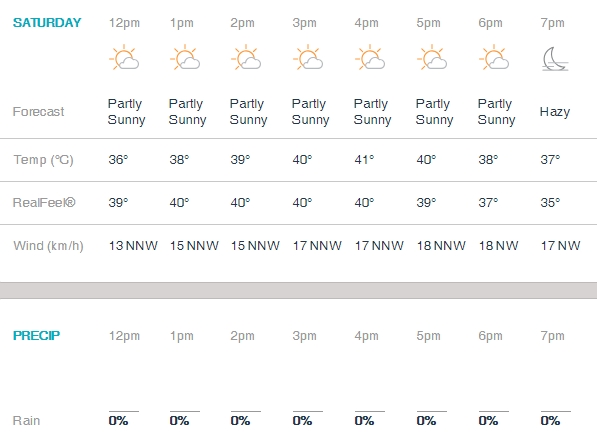Select the 35° RealFeel value at 7pm
Viewport: 597px width, 441px height.
tap(550, 203)
